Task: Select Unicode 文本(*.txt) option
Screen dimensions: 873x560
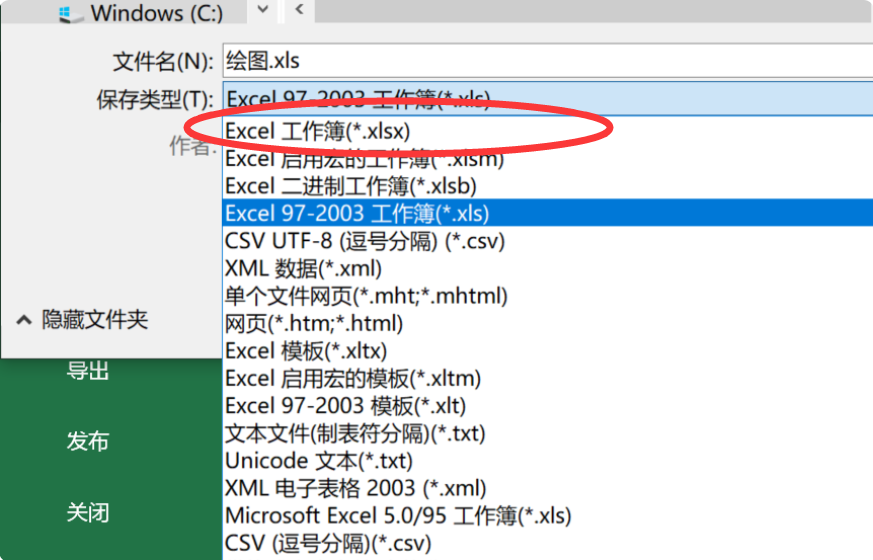Action: [x=548, y=461]
